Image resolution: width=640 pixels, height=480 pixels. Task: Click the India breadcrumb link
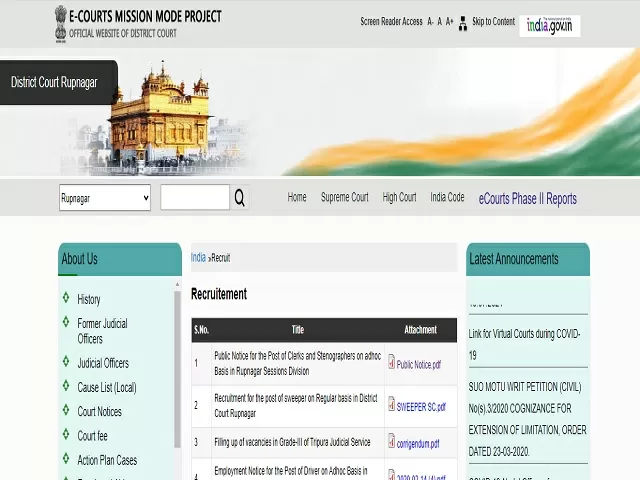click(198, 258)
